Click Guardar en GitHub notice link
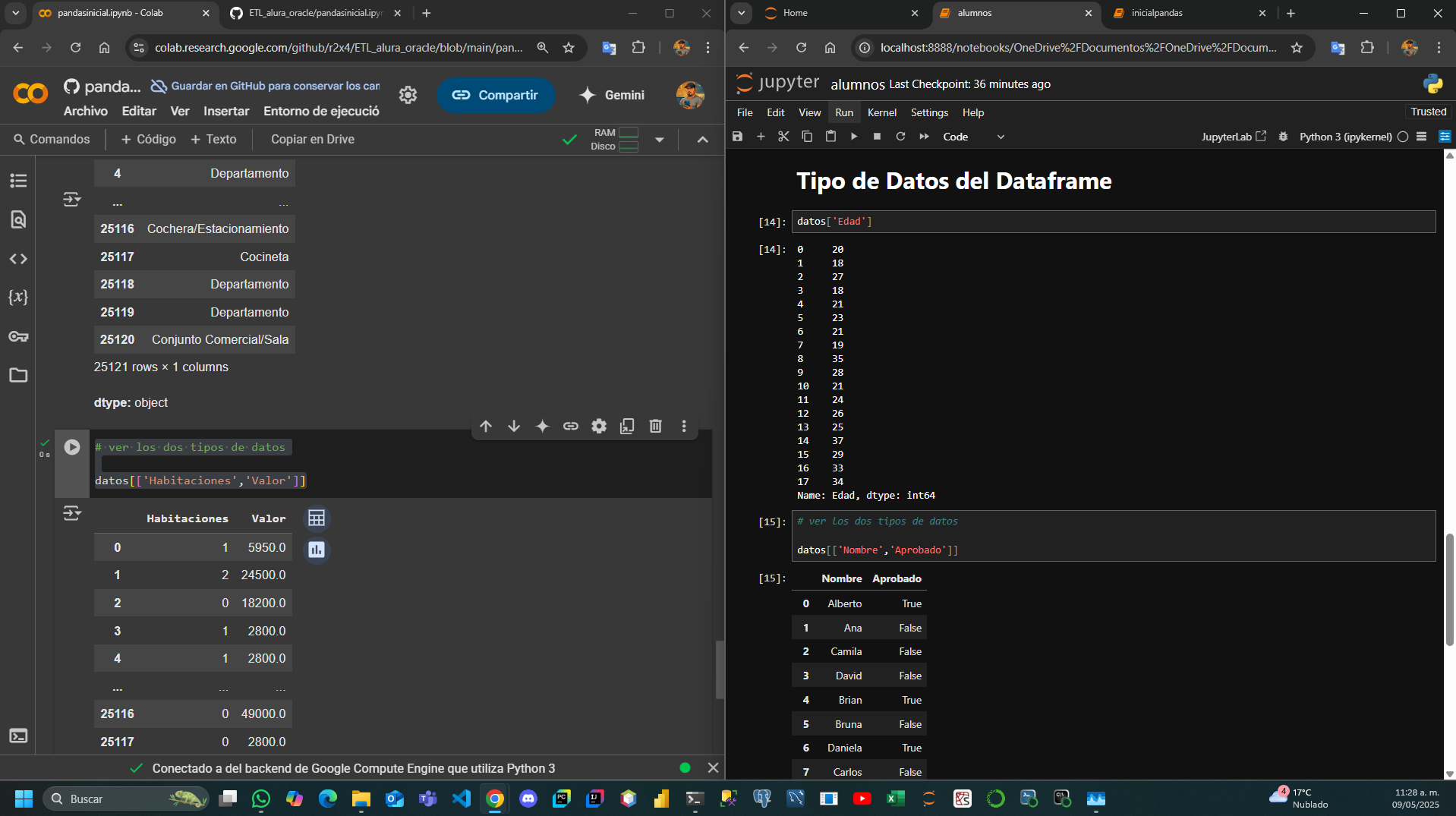The height and width of the screenshot is (816, 1456). tap(266, 86)
